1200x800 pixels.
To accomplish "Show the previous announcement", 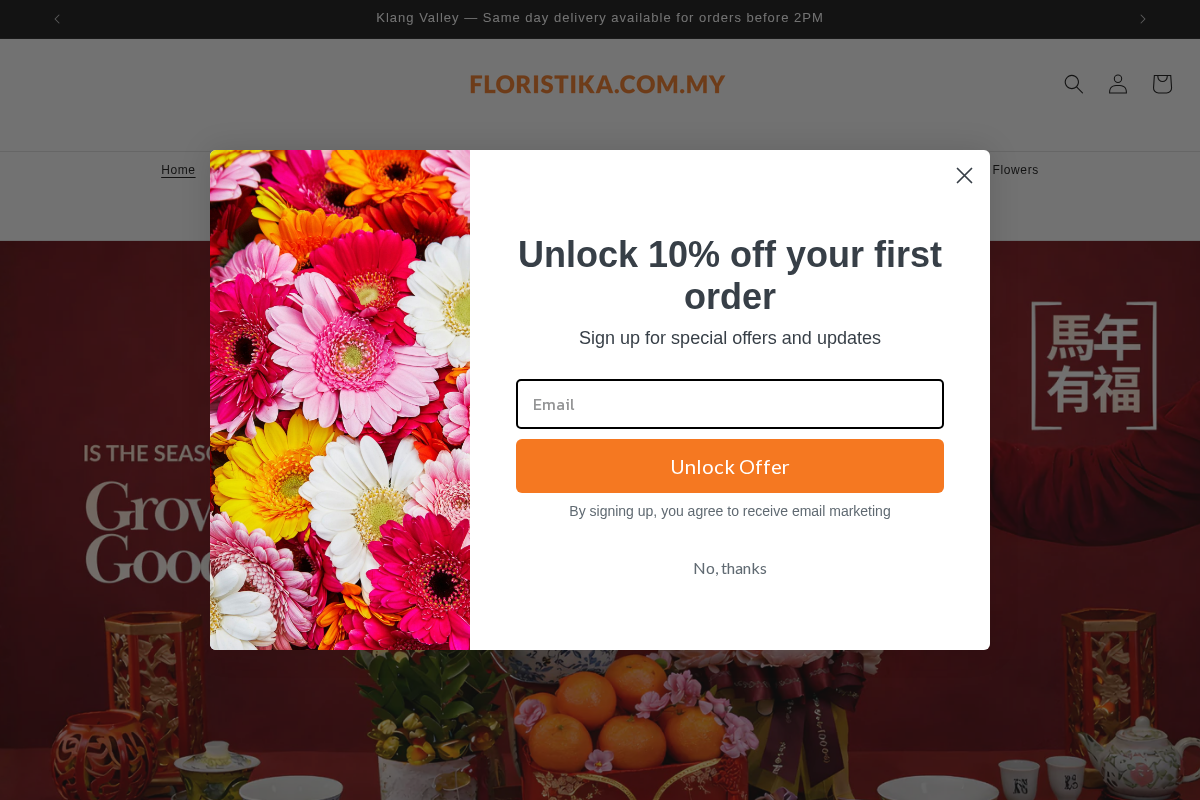I will (x=57, y=18).
